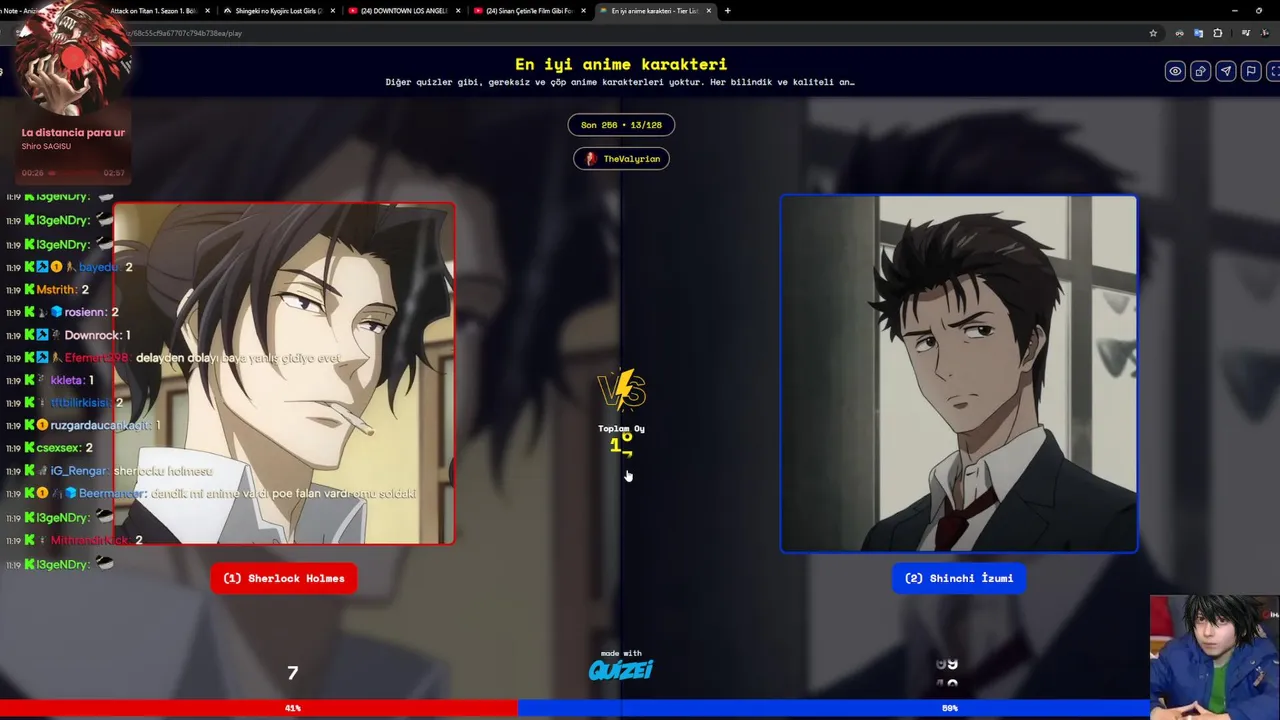Viewport: 1280px width, 720px height.
Task: Click the paper plane share icon
Action: (1225, 71)
